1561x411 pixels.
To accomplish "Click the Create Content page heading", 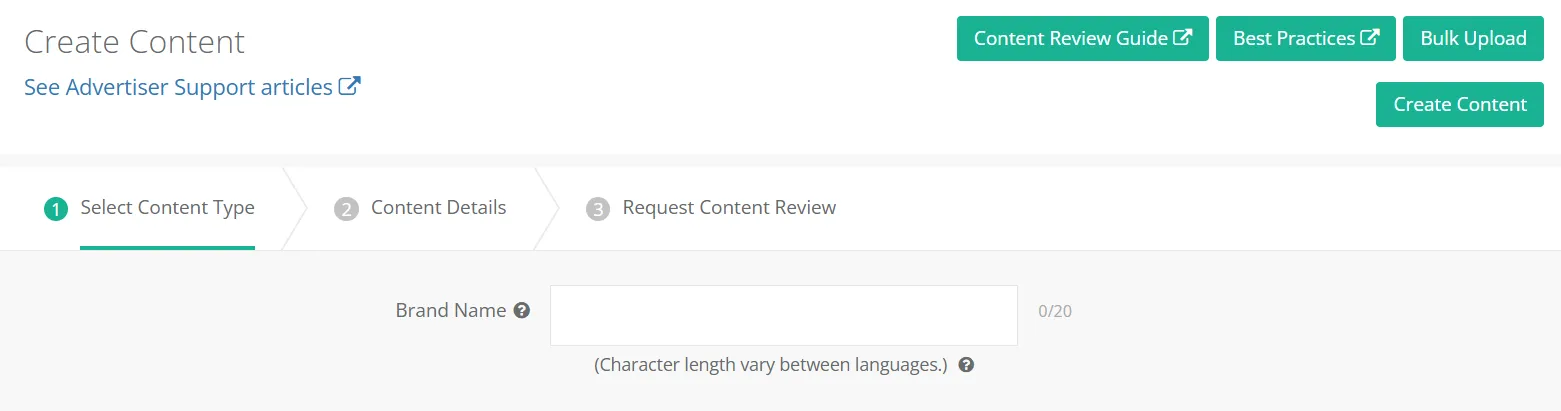I will [134, 42].
